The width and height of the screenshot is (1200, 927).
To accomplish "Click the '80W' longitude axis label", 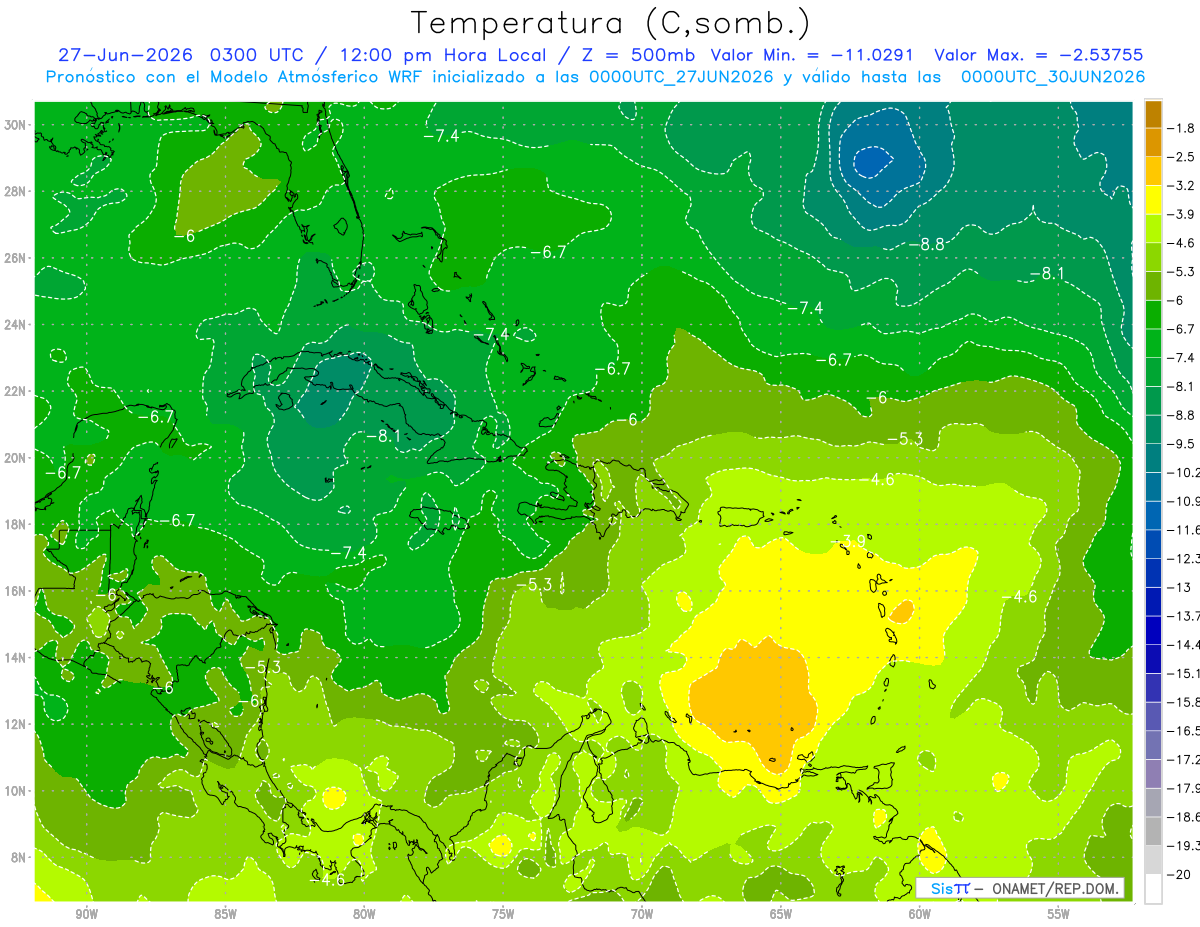I will click(364, 914).
